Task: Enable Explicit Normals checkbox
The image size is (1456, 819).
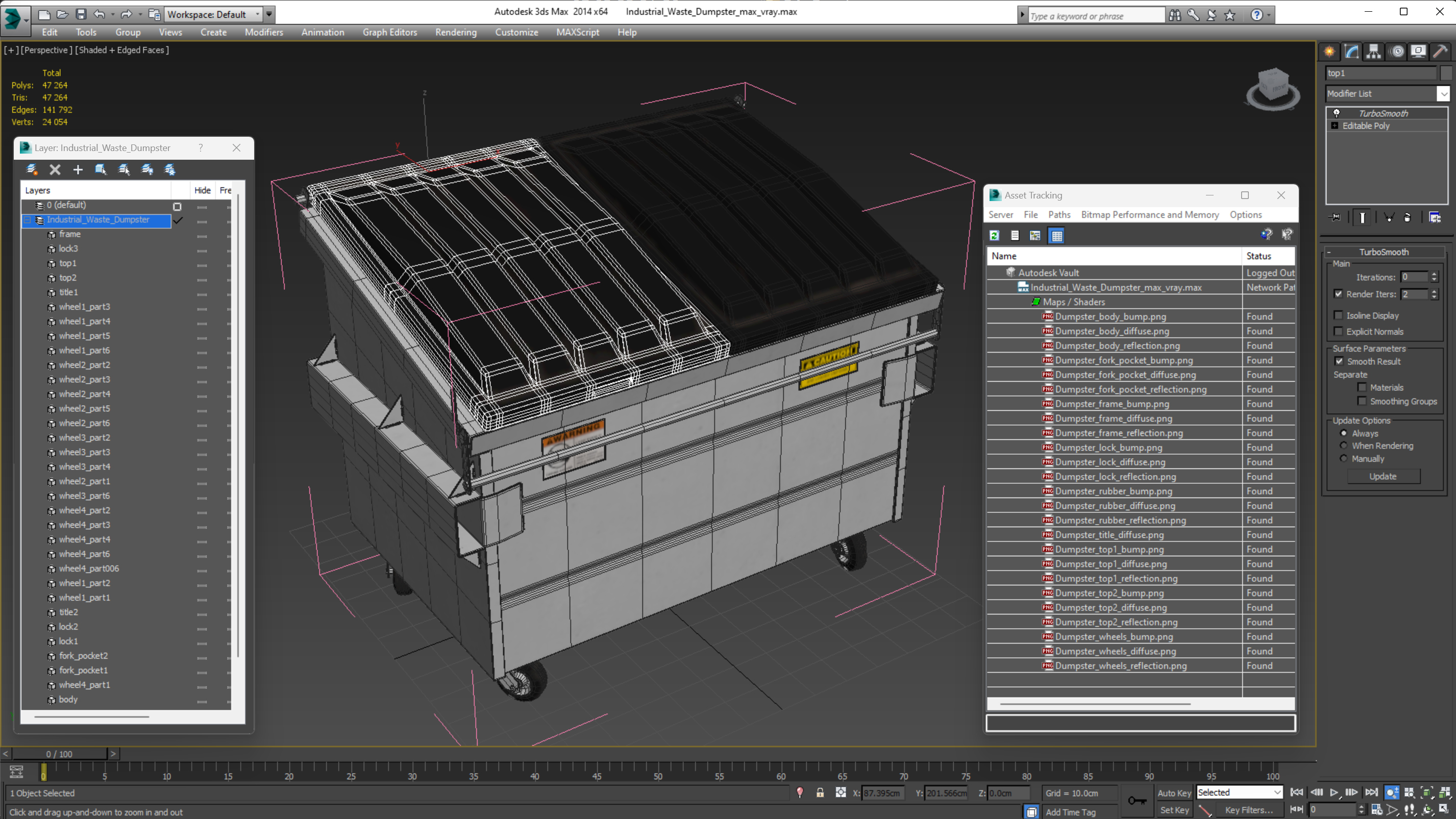Action: (x=1338, y=331)
